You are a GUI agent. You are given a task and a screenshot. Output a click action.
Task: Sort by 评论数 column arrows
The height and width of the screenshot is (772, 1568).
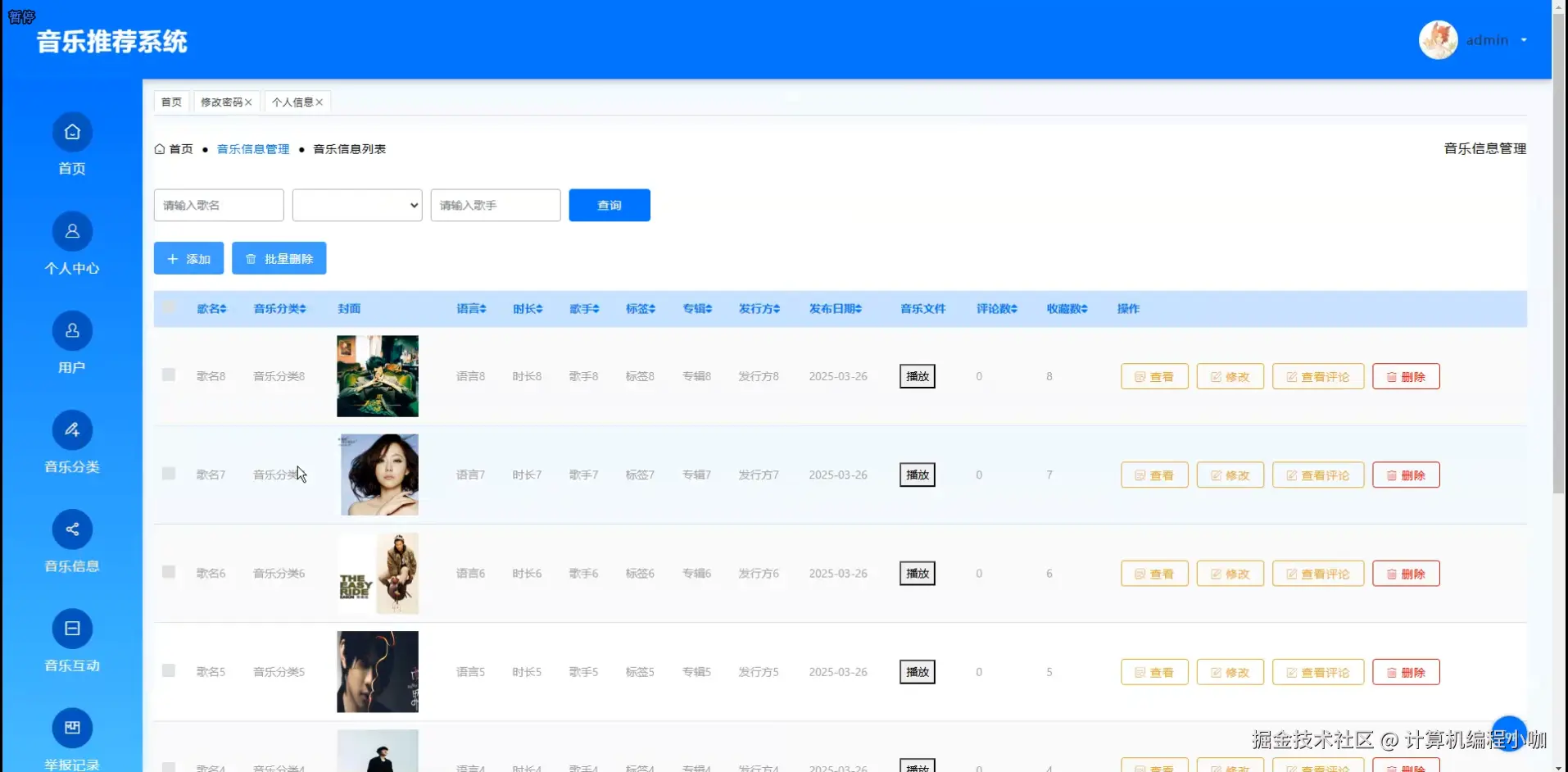pos(1014,309)
